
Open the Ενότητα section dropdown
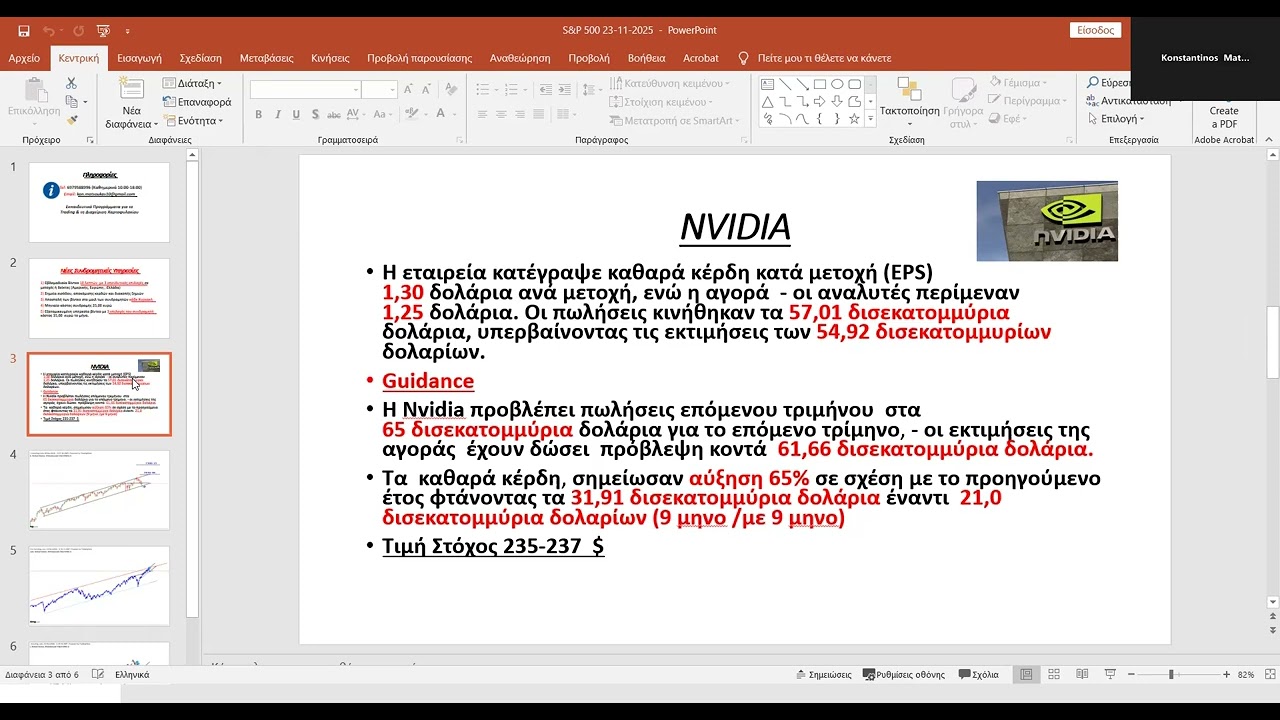[193, 121]
